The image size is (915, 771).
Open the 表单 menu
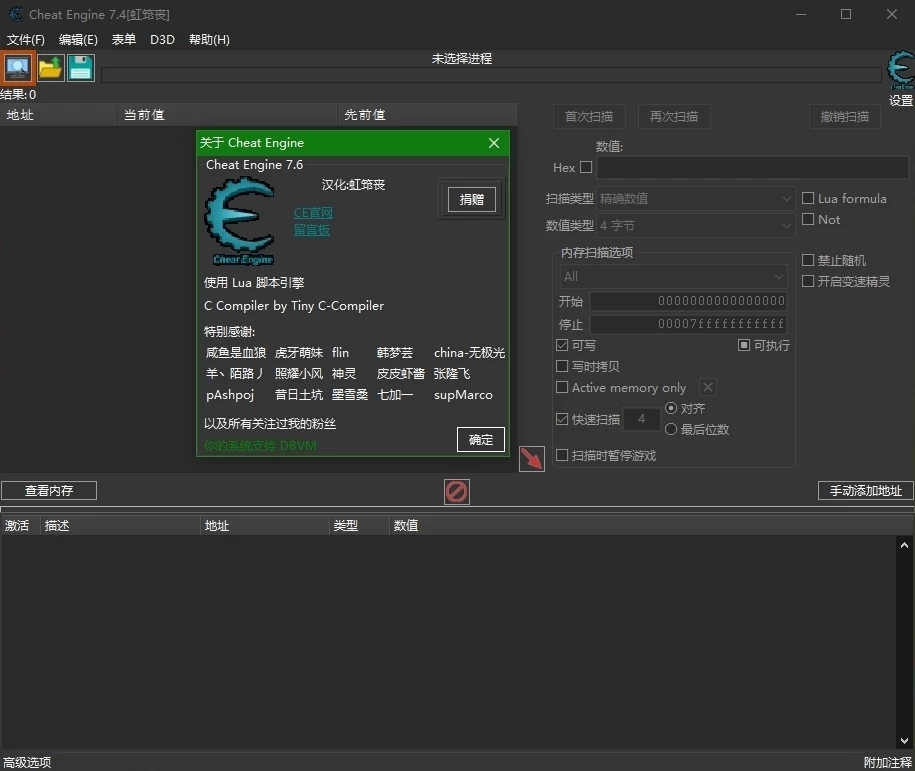(x=124, y=40)
